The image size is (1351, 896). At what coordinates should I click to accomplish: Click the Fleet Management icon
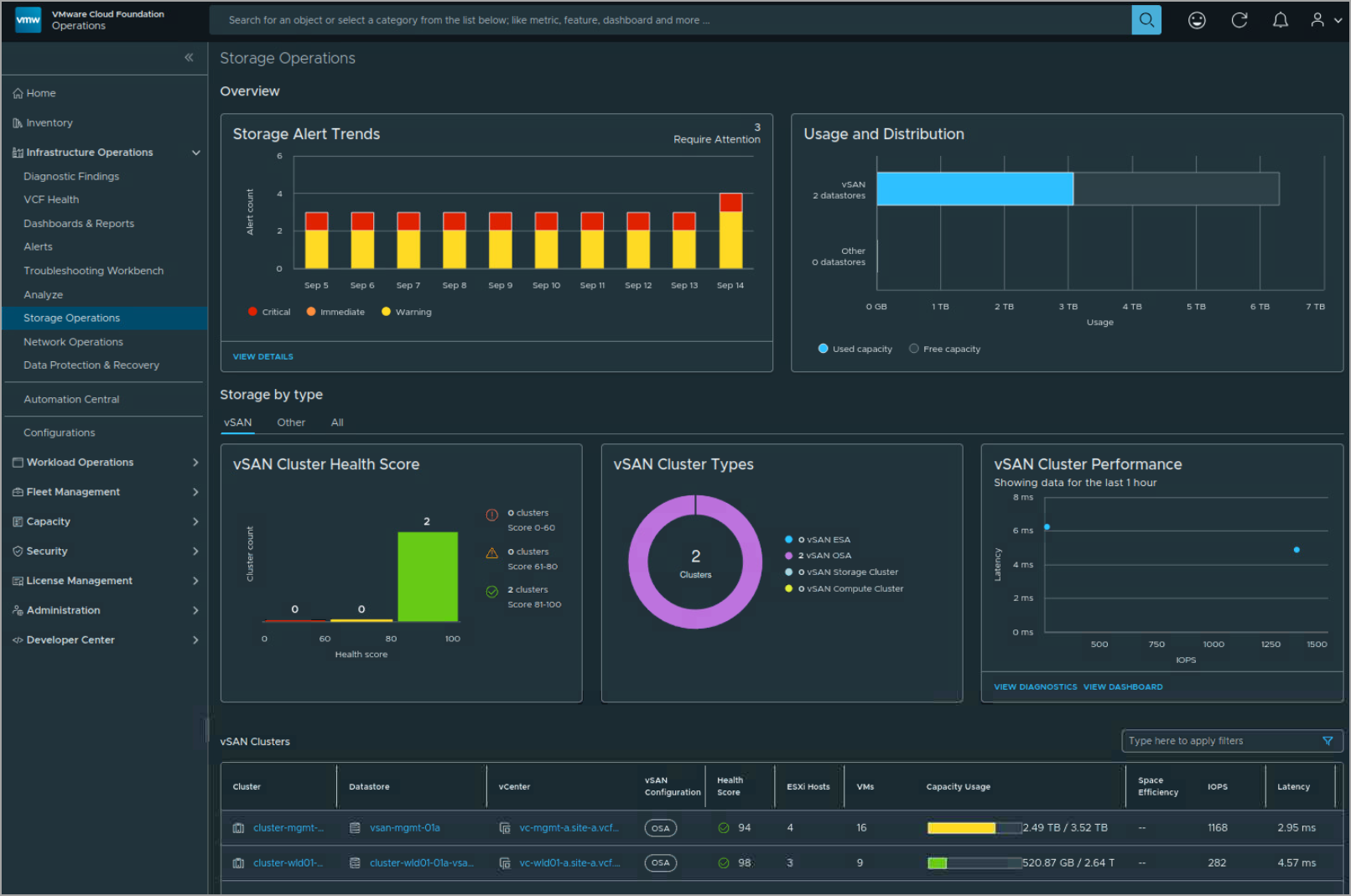(18, 492)
